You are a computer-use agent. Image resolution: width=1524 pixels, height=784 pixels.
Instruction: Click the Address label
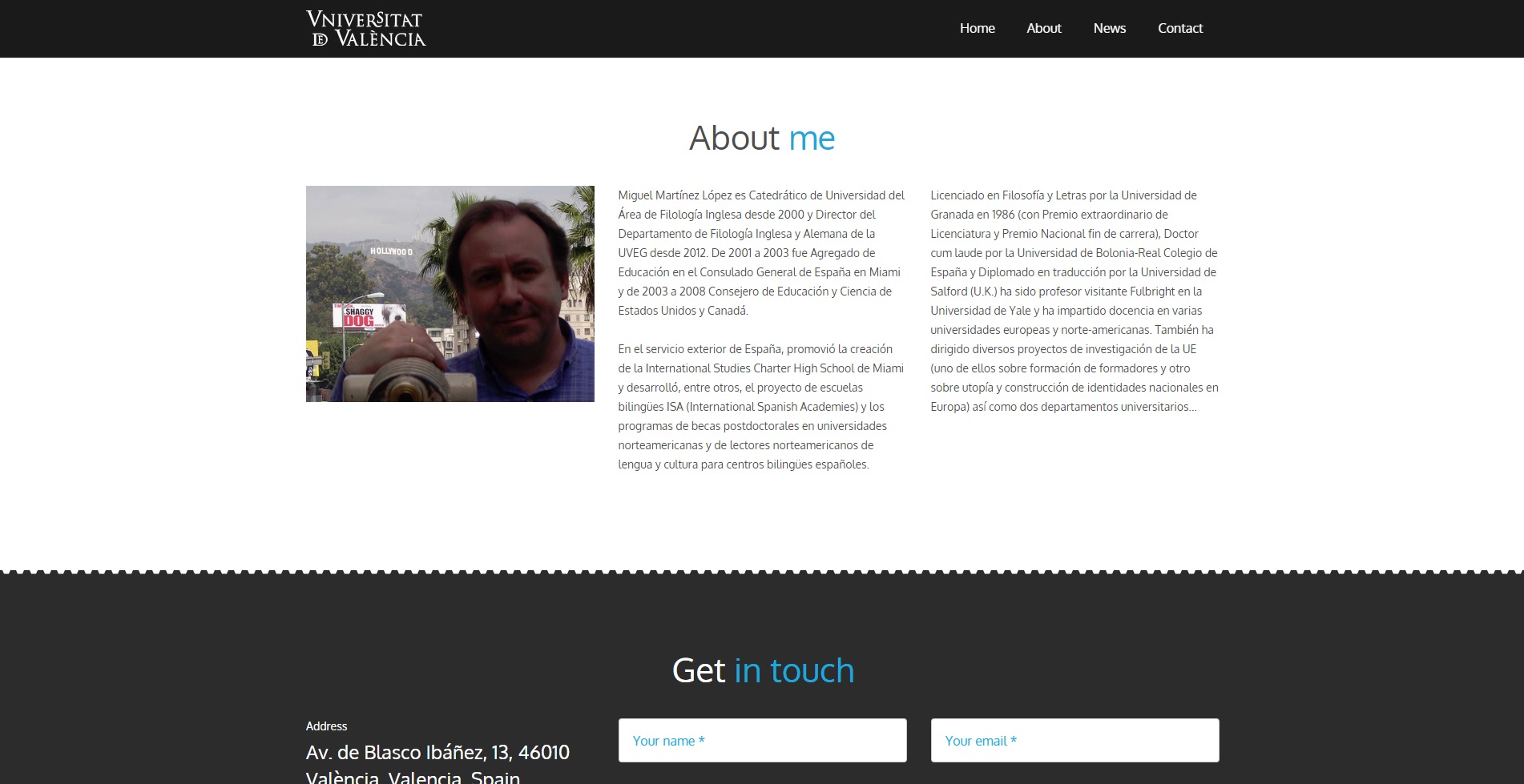coord(326,726)
